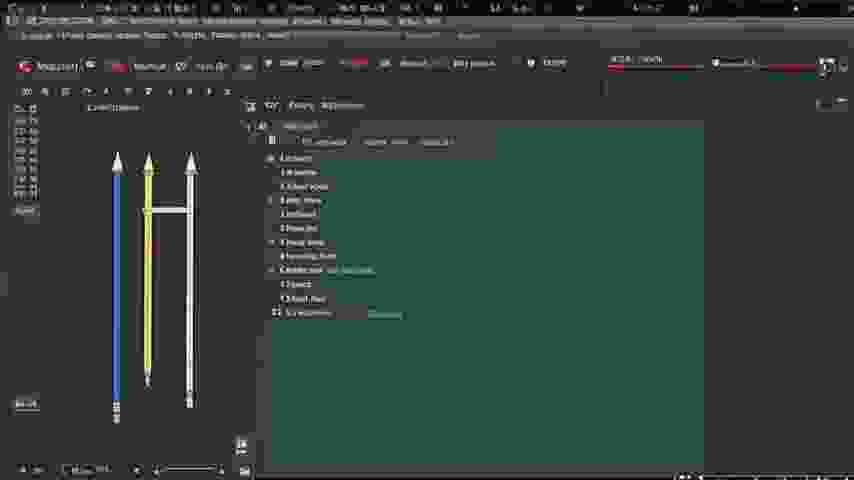Image resolution: width=854 pixels, height=480 pixels.
Task: Click the first icon in the tree panel header
Action: (x=251, y=105)
